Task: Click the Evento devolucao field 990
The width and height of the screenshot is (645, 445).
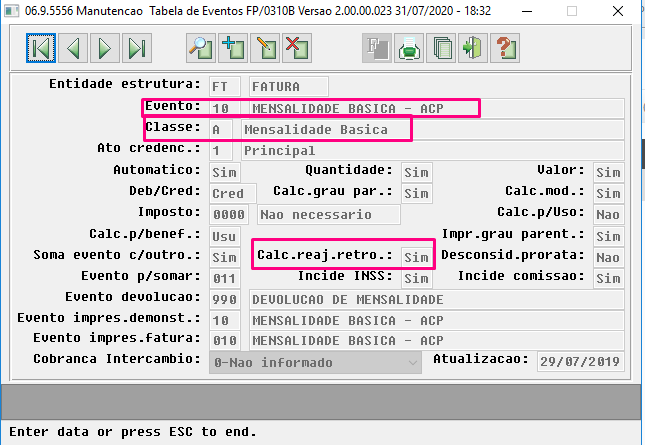Action: coord(225,299)
